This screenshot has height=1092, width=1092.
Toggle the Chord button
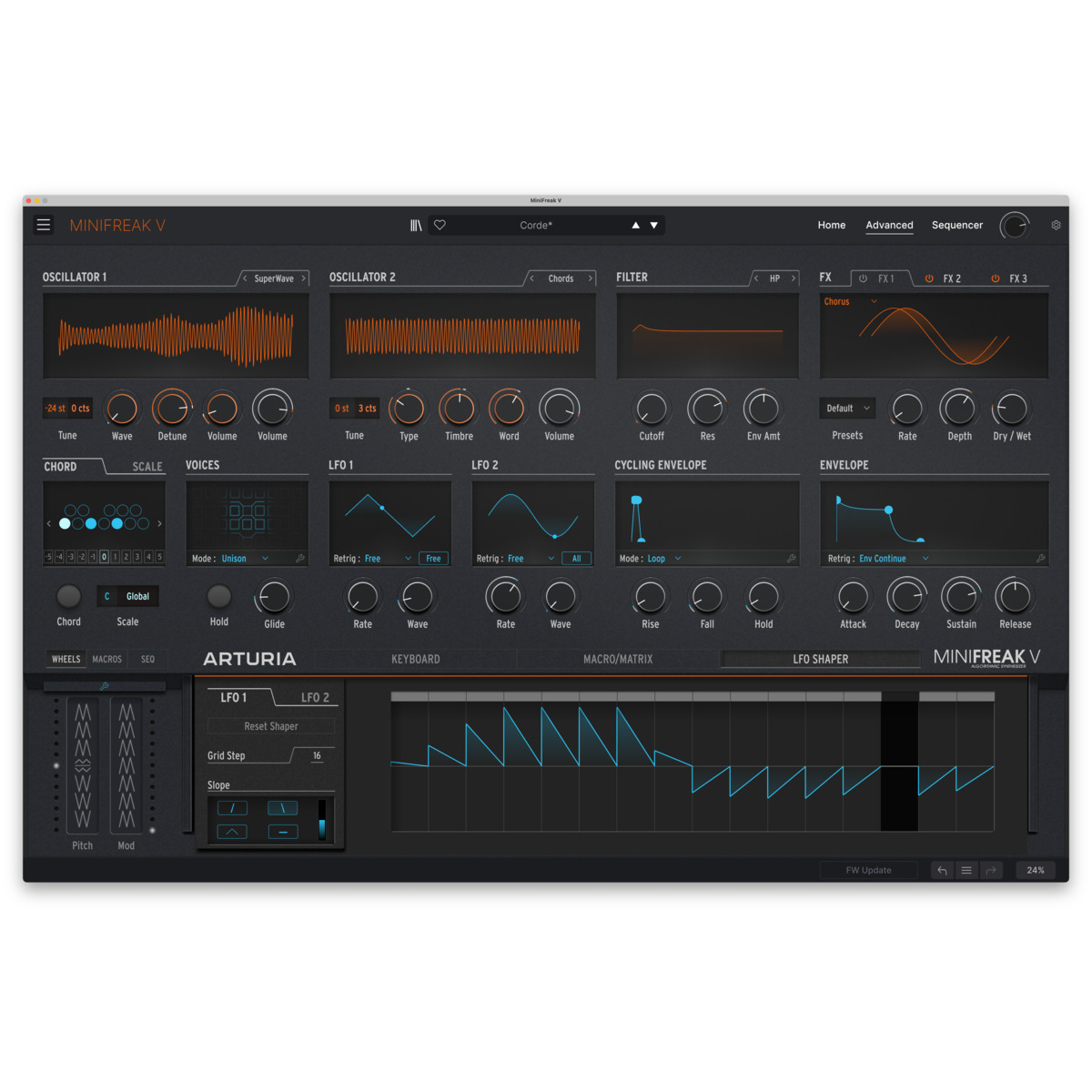68,597
